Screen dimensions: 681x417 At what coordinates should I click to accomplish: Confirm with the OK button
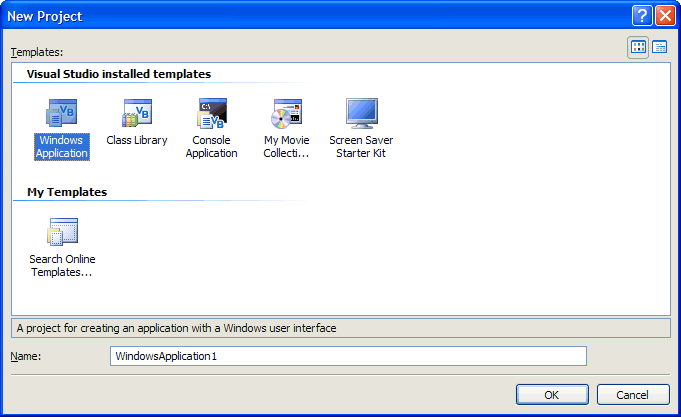[x=552, y=394]
